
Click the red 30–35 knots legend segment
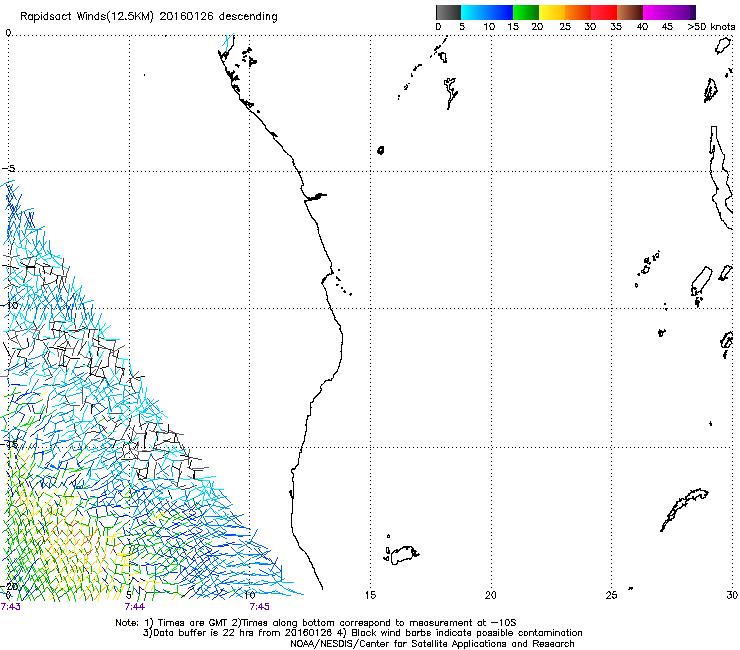604,12
